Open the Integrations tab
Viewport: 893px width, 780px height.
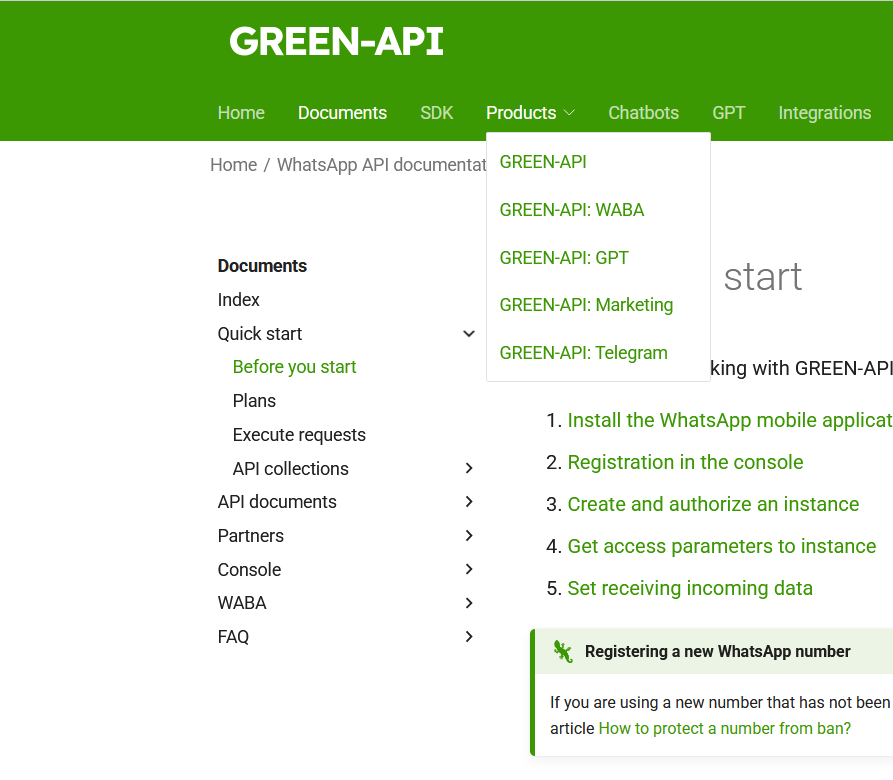825,113
